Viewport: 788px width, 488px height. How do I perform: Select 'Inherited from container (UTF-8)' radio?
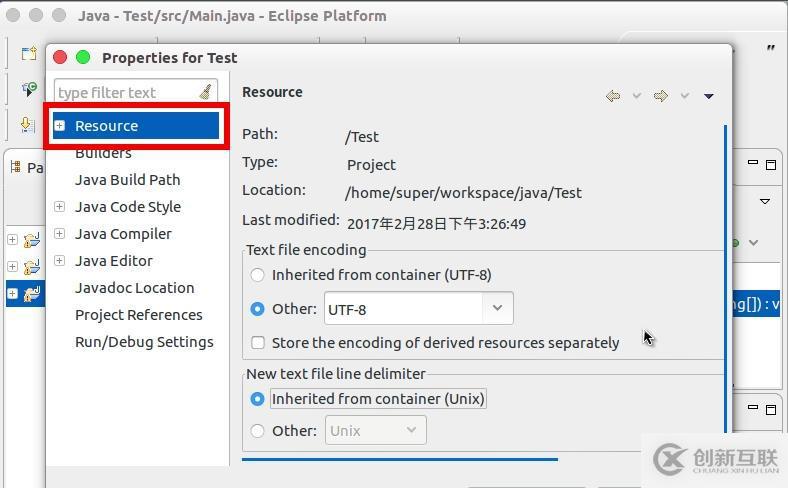point(258,275)
